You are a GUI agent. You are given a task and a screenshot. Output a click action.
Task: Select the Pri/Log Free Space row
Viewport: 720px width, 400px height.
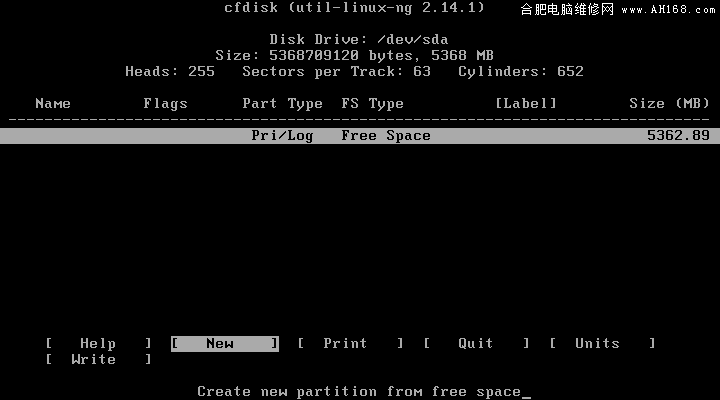(x=360, y=136)
